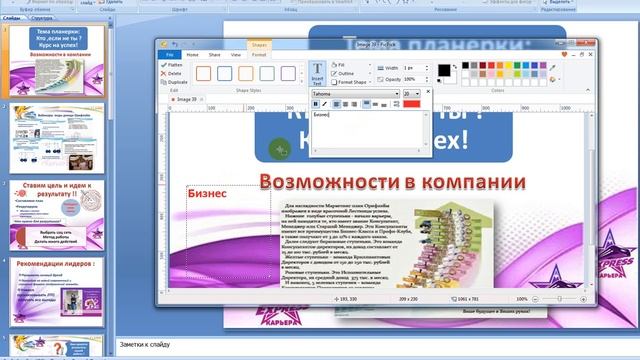Image resolution: width=640 pixels, height=360 pixels.
Task: Click the large black foreground color box
Action: tap(444, 70)
